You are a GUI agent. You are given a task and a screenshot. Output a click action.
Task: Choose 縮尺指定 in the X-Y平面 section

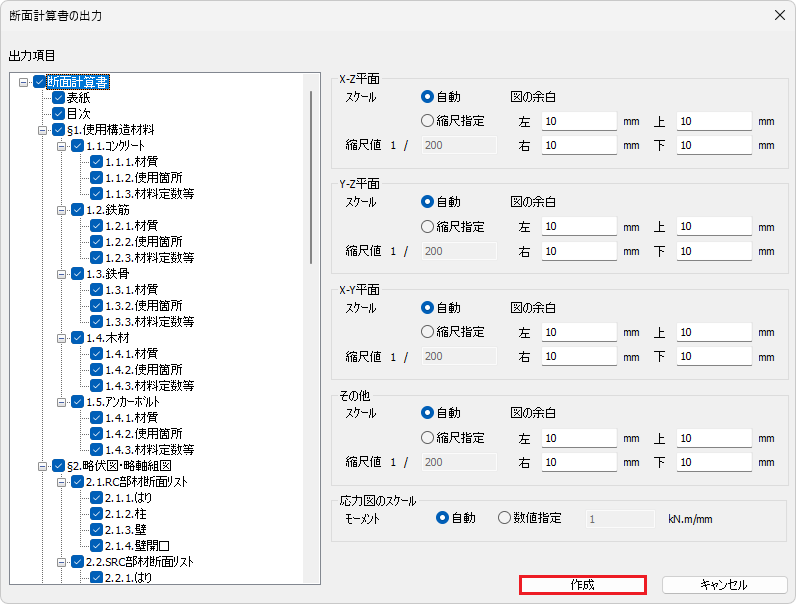coord(428,332)
